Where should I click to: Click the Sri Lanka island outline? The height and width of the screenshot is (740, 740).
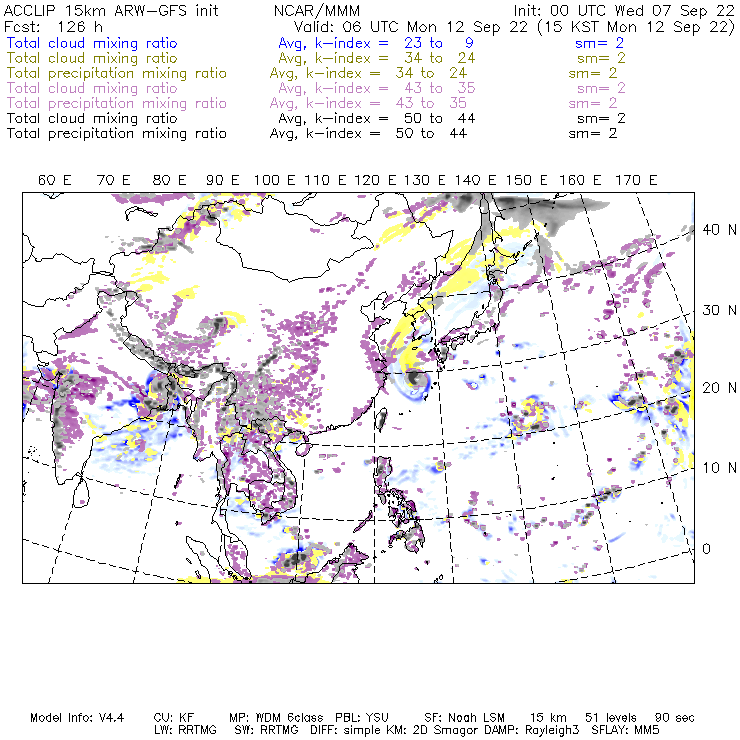(82, 491)
